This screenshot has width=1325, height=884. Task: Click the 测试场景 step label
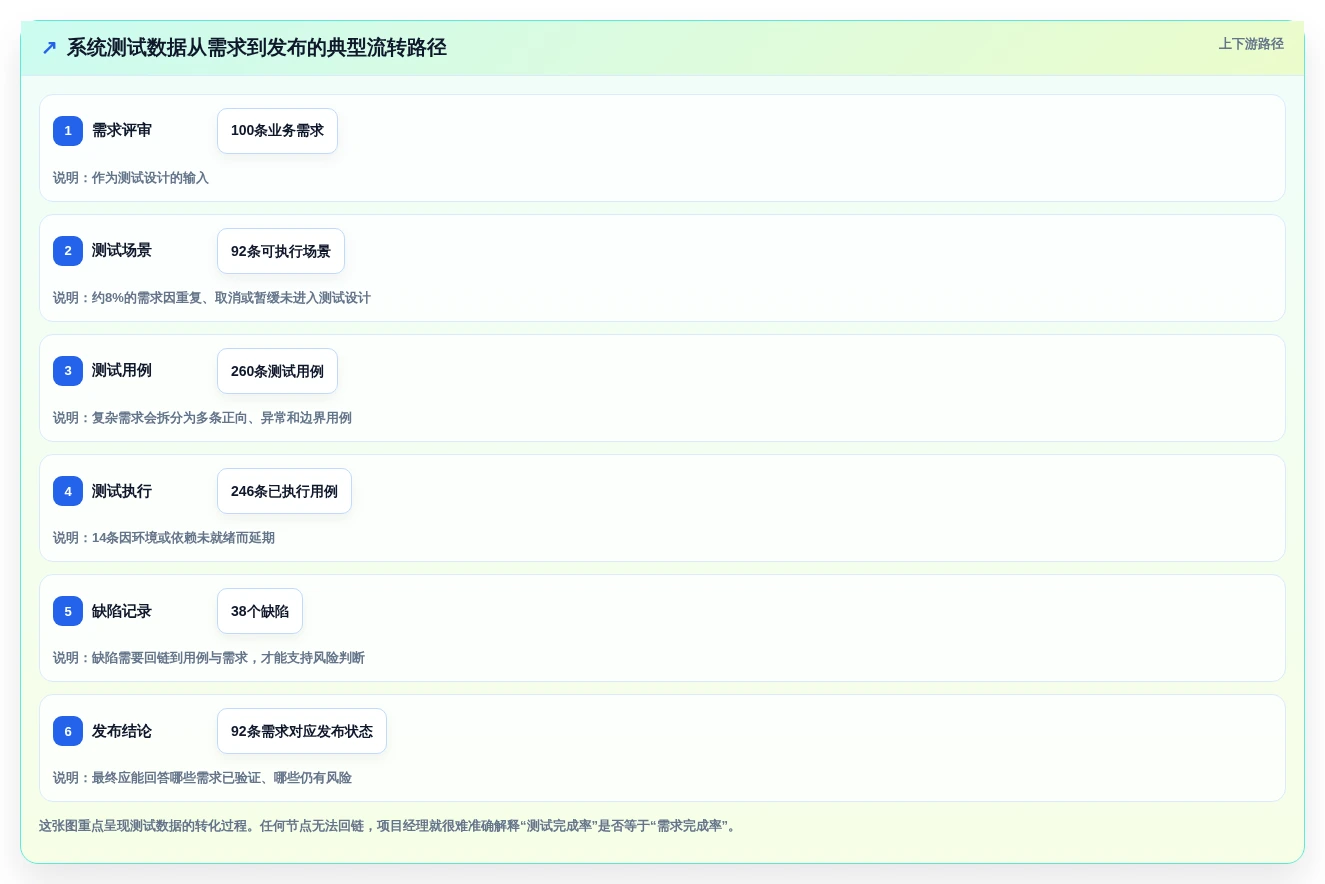pyautogui.click(x=122, y=251)
